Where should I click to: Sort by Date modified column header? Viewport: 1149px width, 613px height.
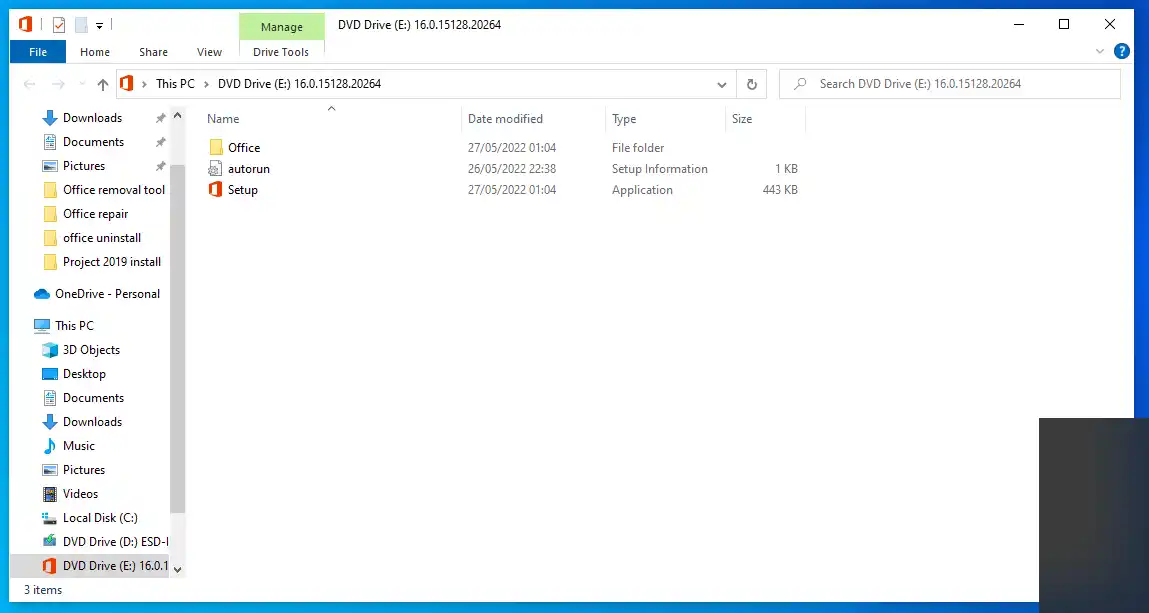point(505,119)
